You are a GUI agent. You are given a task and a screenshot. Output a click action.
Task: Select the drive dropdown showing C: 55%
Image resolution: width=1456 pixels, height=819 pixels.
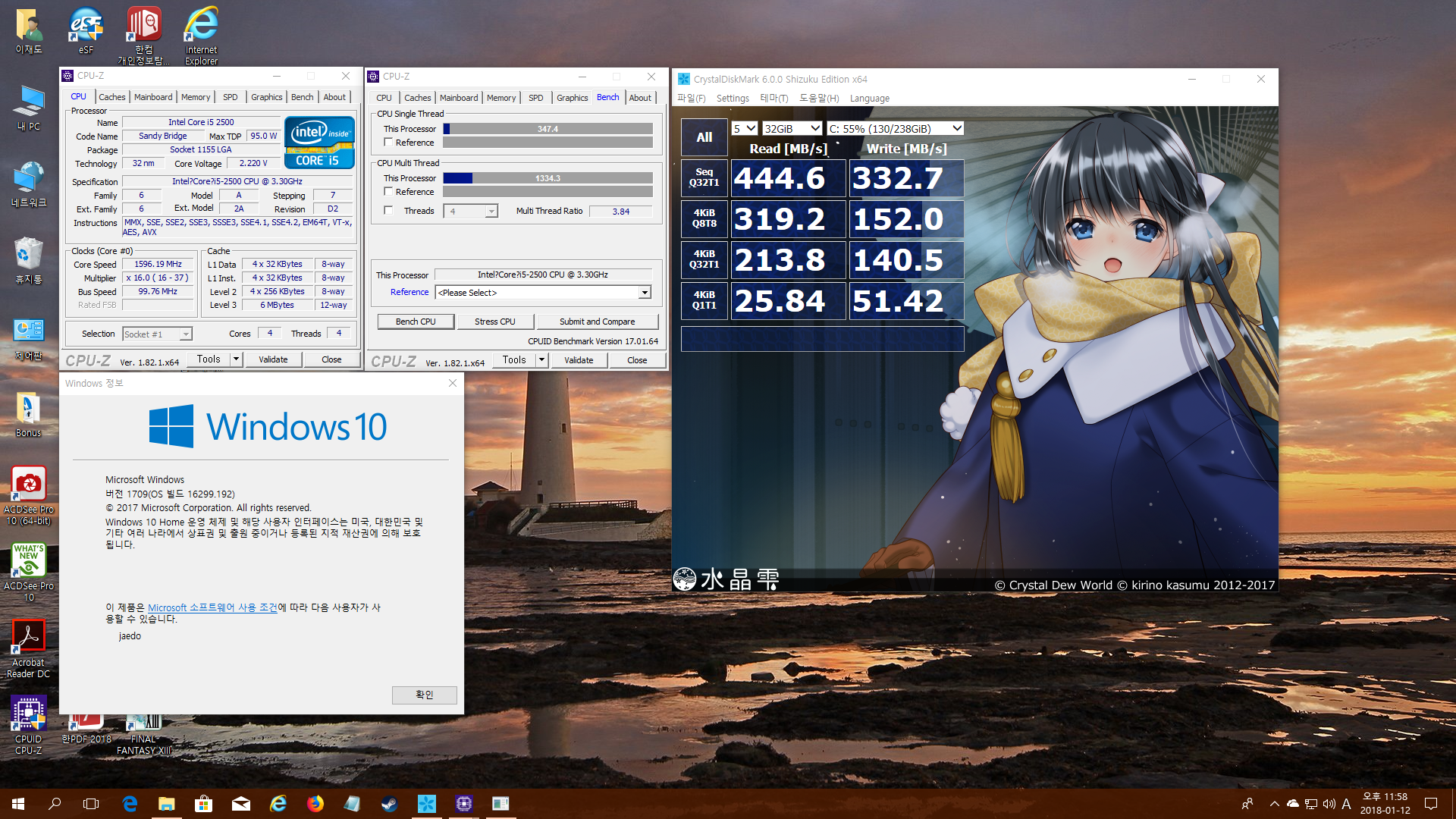(895, 129)
